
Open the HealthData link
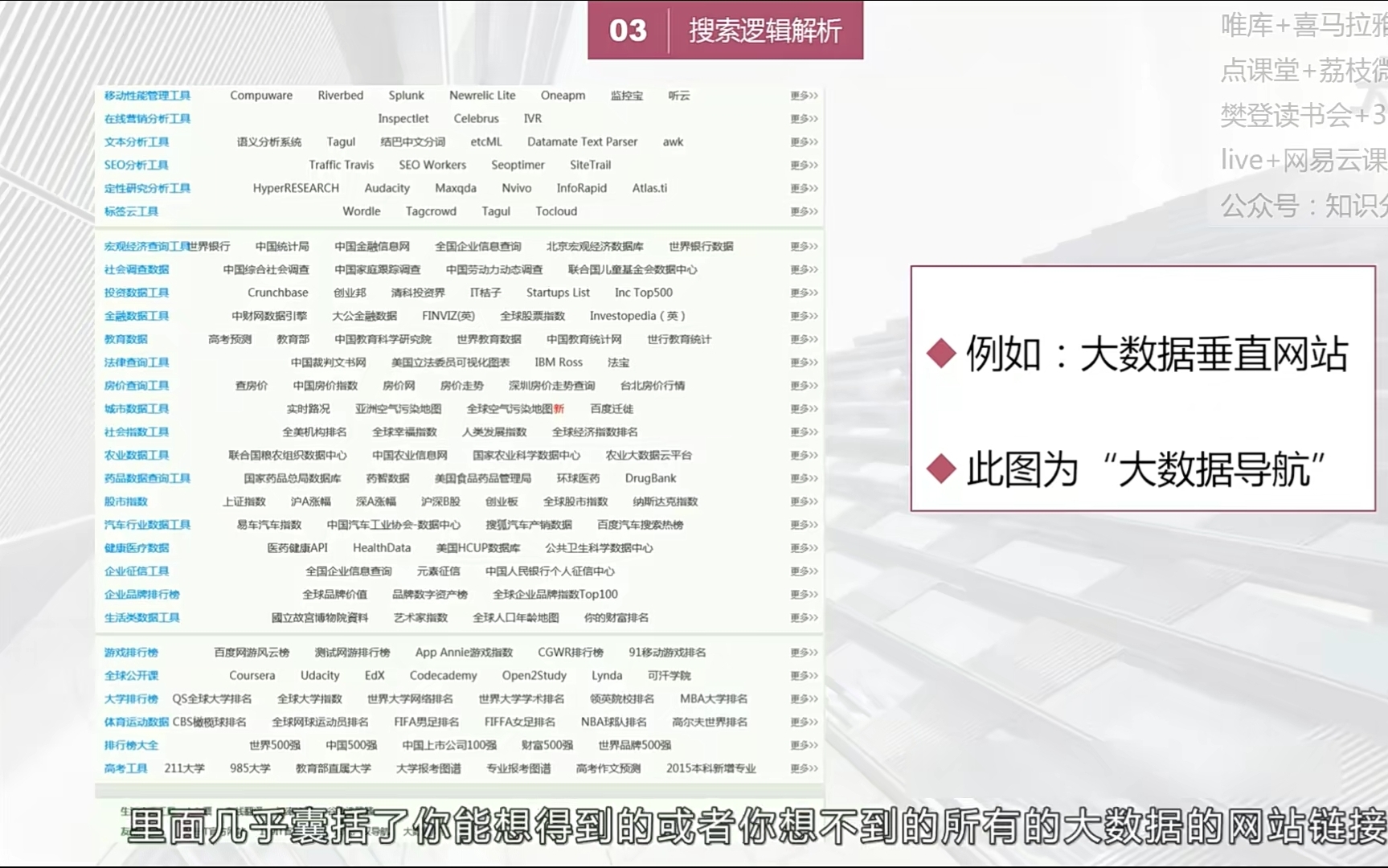(x=381, y=548)
